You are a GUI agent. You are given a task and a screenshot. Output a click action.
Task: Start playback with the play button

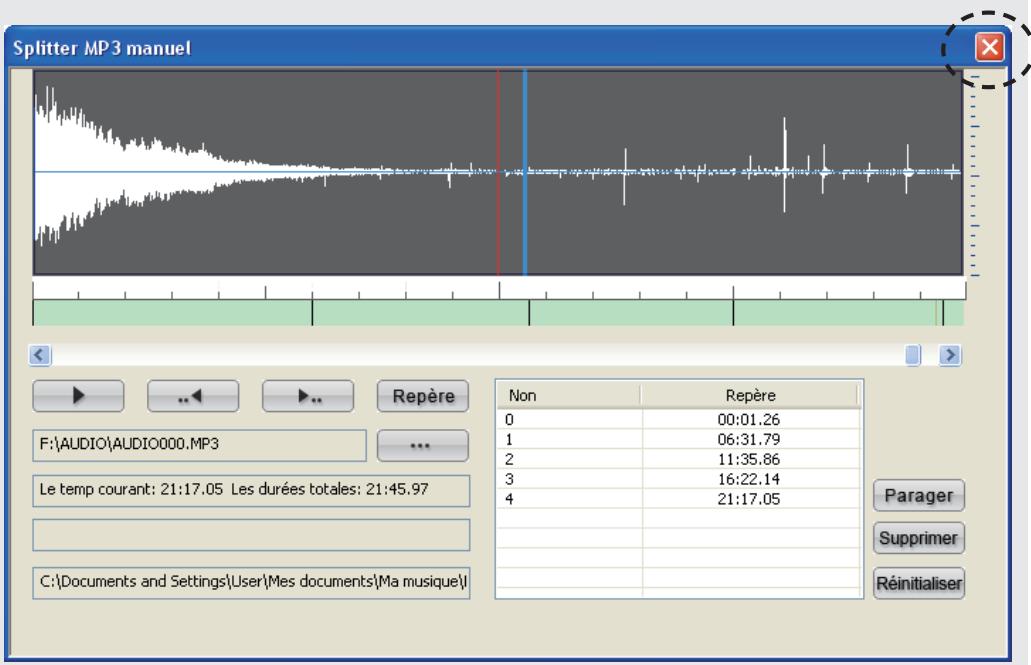[x=78, y=396]
